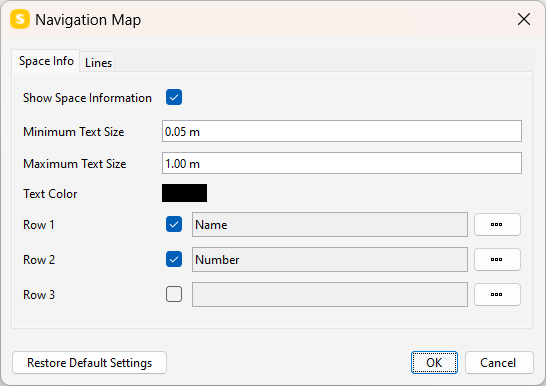The width and height of the screenshot is (546, 386).
Task: Click the Row 2 Number field
Action: pos(330,259)
